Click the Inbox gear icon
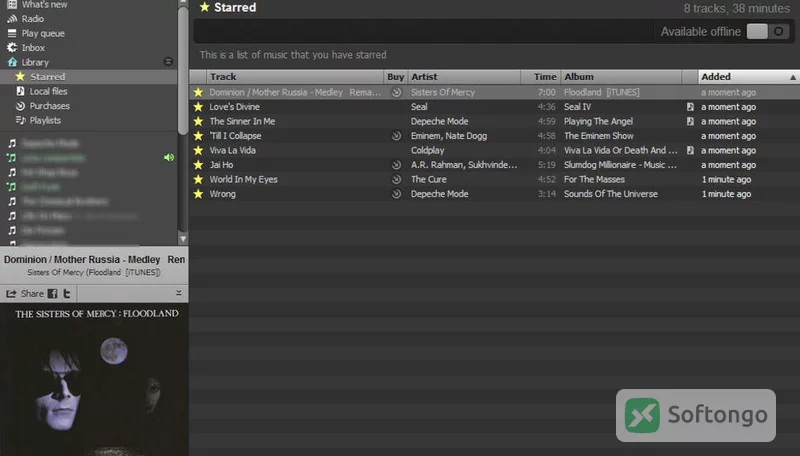This screenshot has height=456, width=800. coord(12,47)
